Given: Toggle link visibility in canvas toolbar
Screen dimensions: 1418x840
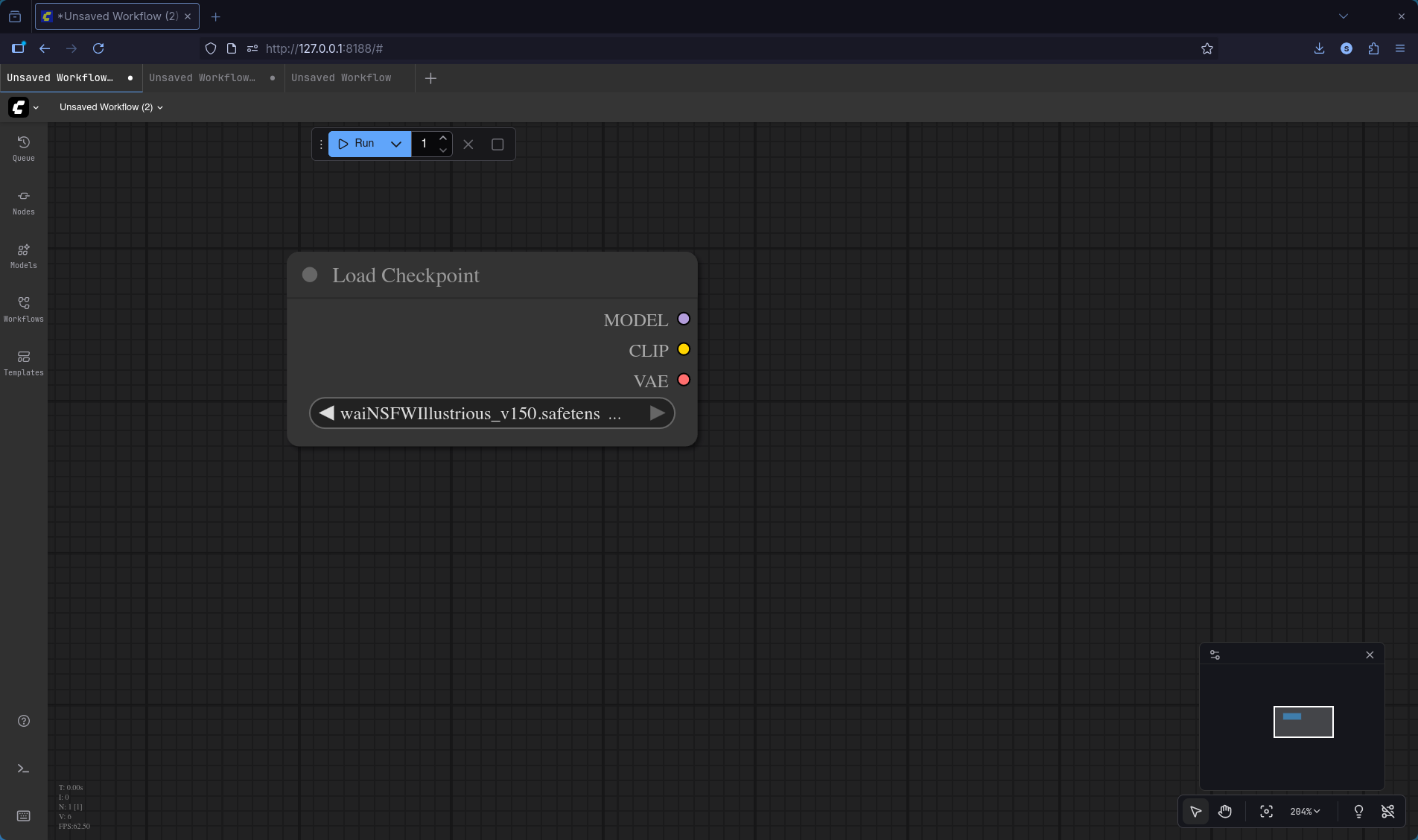Looking at the screenshot, I should (1387, 812).
